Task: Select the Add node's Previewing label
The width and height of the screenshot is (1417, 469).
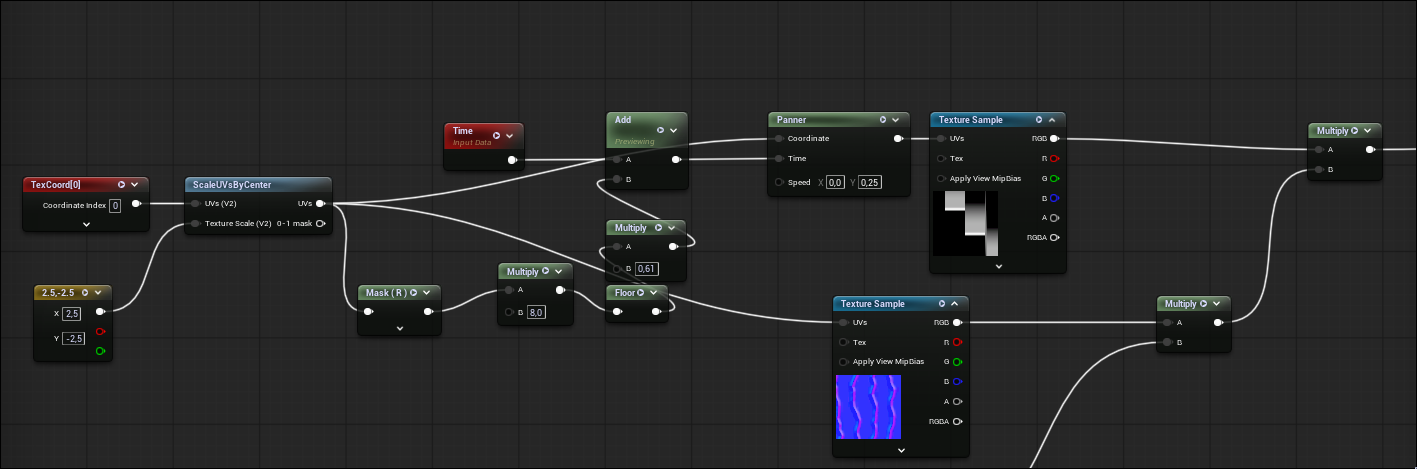Action: click(x=635, y=142)
